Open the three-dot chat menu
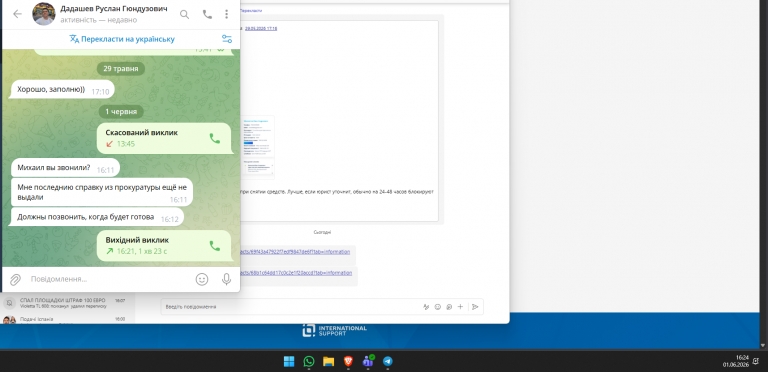 coord(226,14)
